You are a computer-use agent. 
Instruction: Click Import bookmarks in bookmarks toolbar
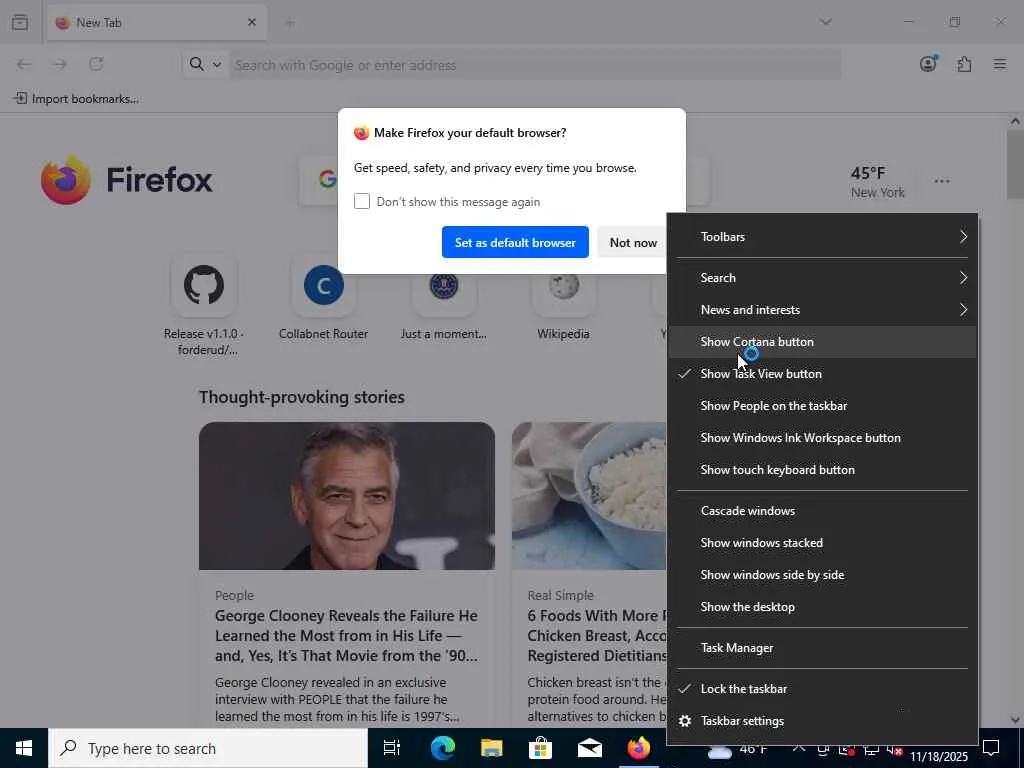(x=76, y=99)
